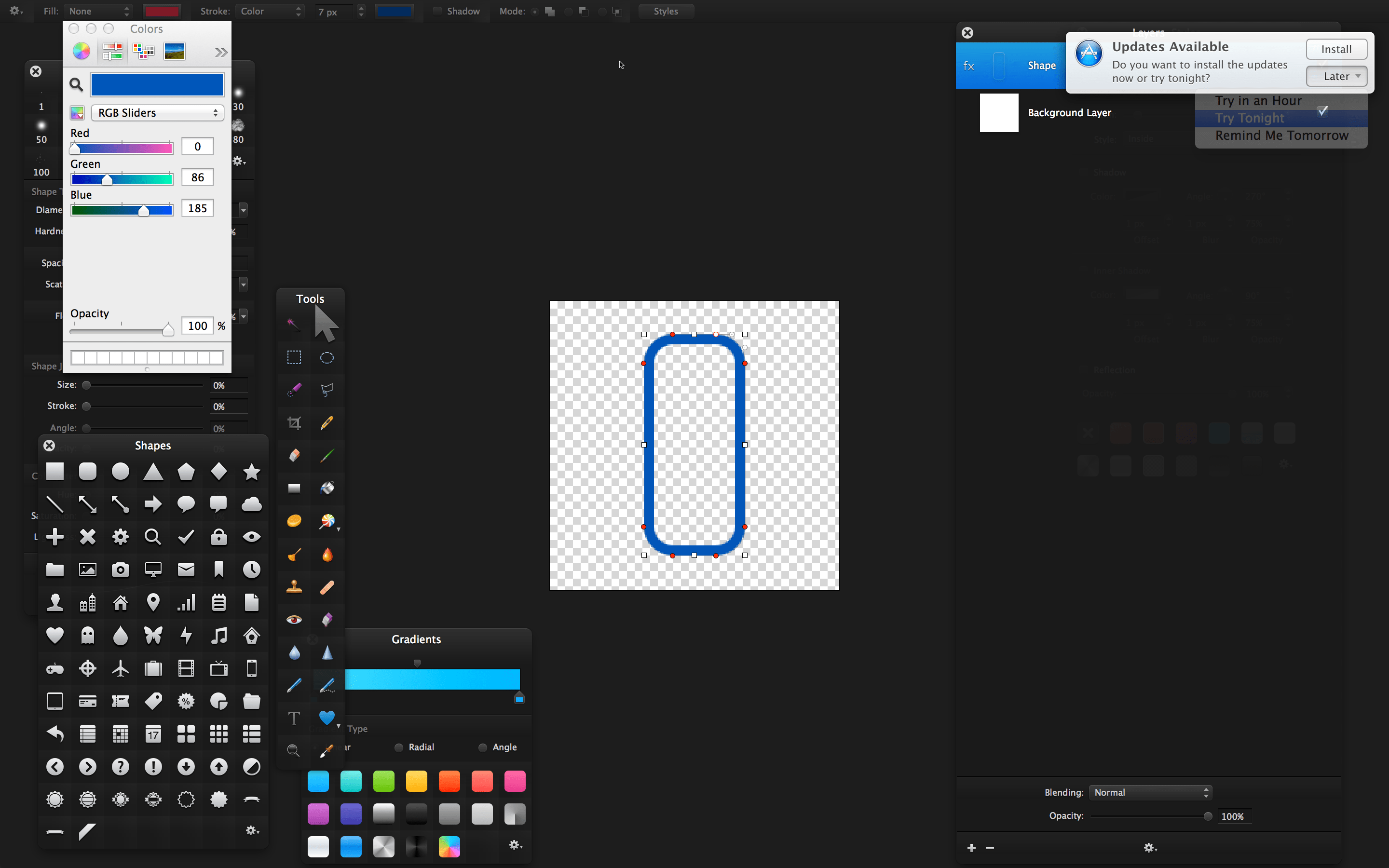
Task: Open the RGB Sliders dropdown
Action: point(157,112)
